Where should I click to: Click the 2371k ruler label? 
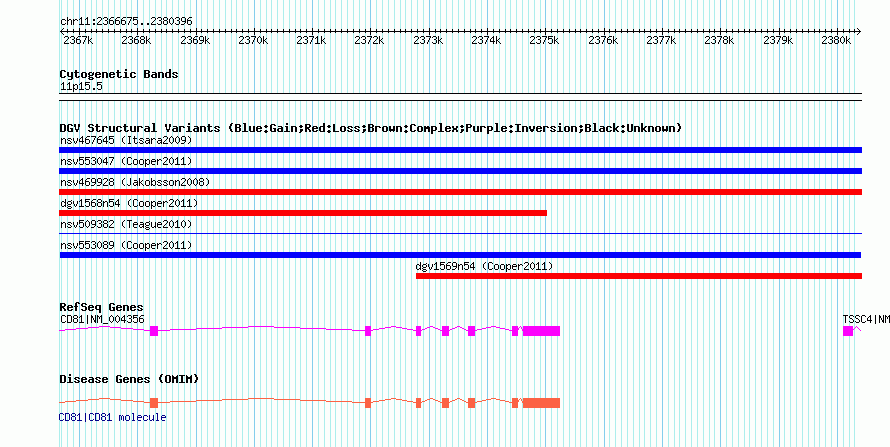(312, 40)
